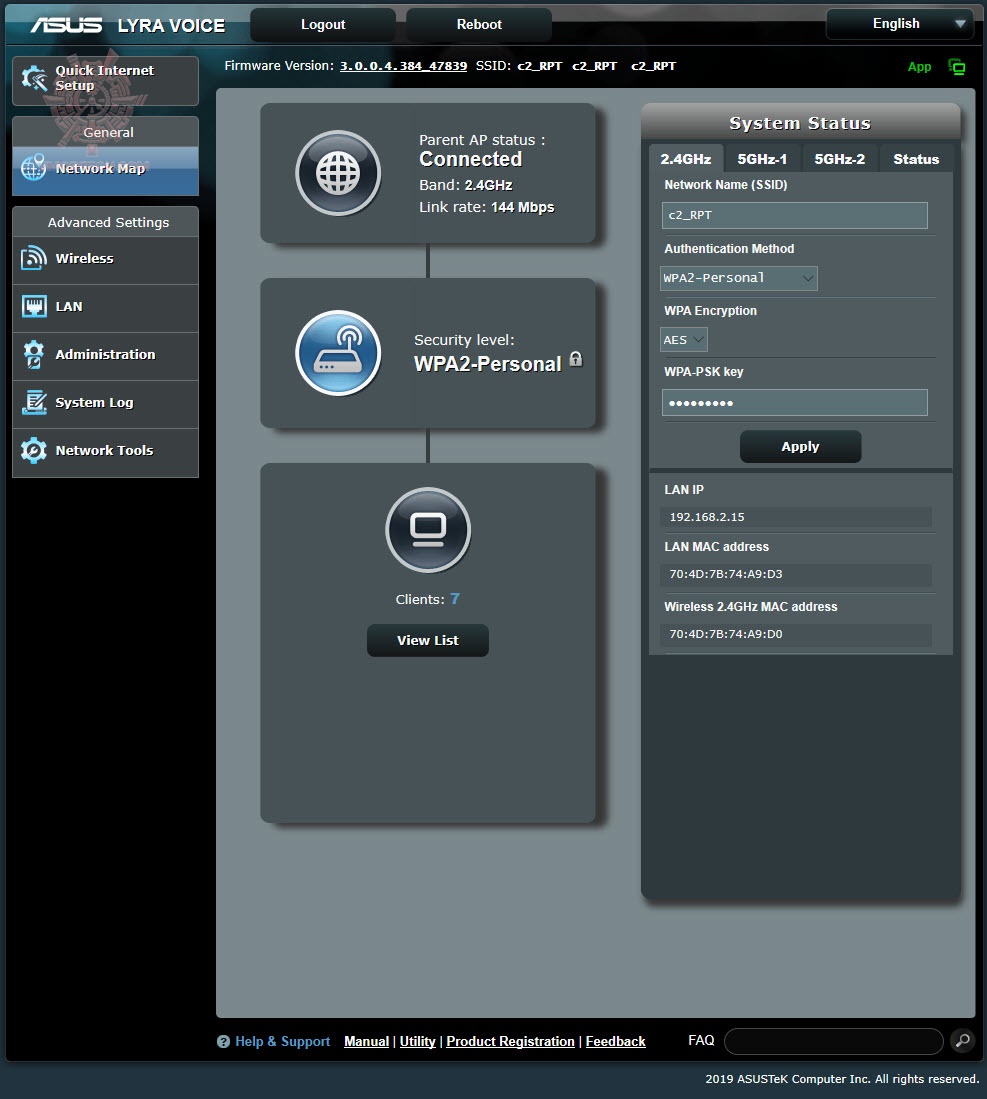This screenshot has width=987, height=1099.
Task: Click the Quick Internet Setup wand icon
Action: point(34,78)
